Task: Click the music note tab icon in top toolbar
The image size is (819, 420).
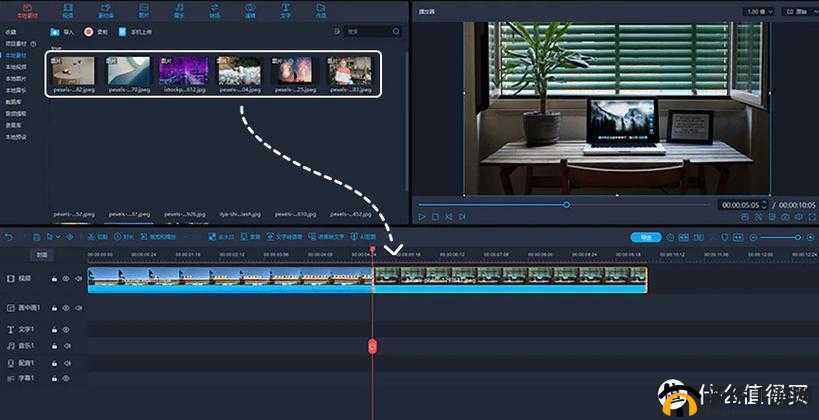Action: [179, 8]
